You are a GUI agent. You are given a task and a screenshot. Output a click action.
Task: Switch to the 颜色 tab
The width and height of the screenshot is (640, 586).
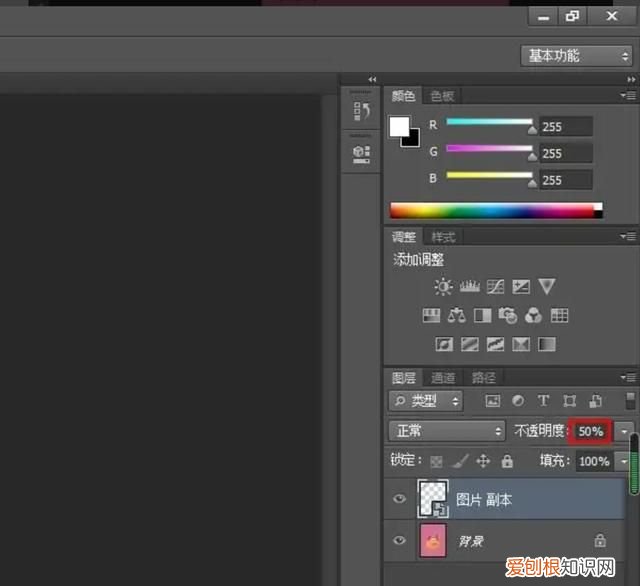pos(403,96)
